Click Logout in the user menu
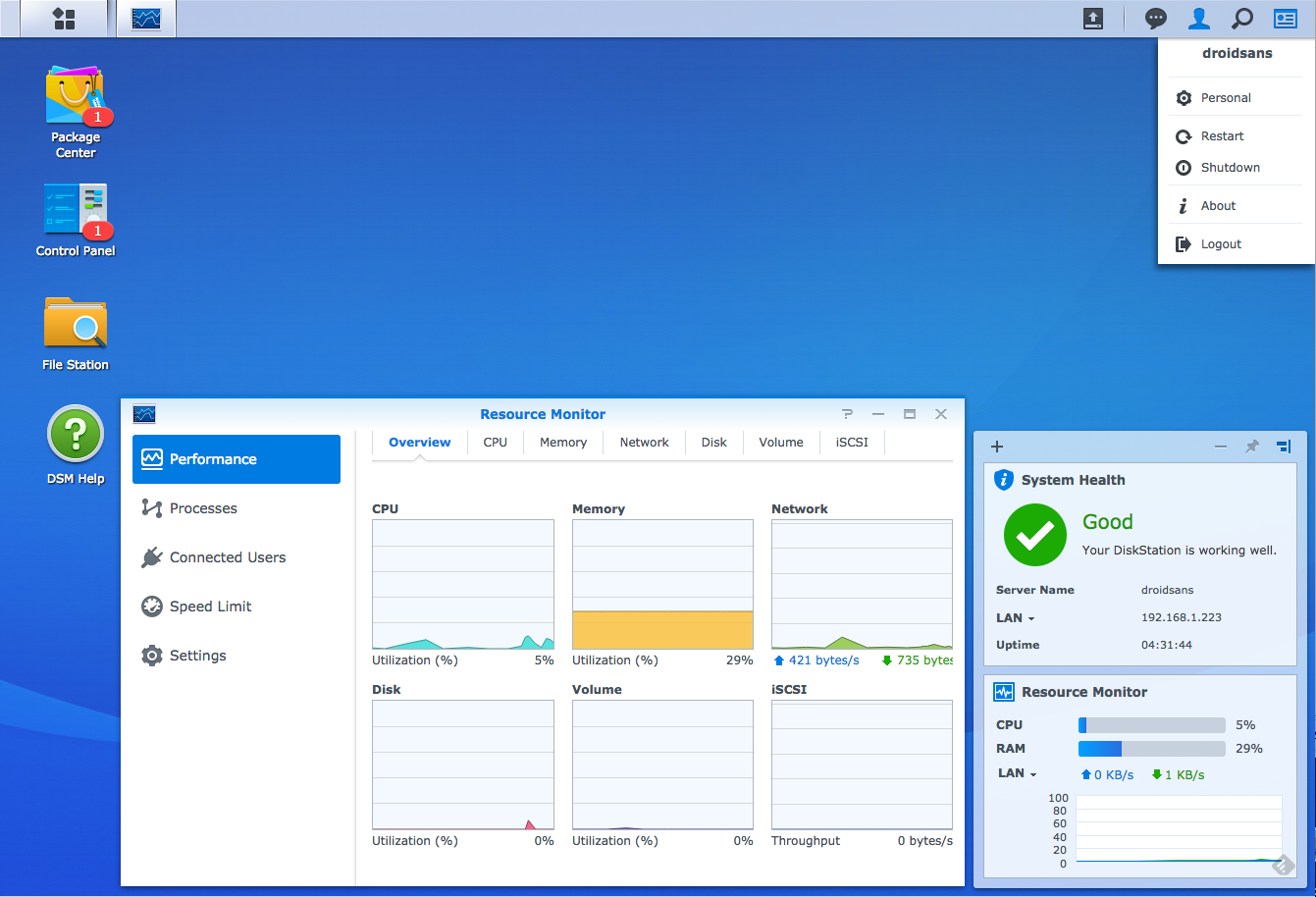 point(1237,244)
